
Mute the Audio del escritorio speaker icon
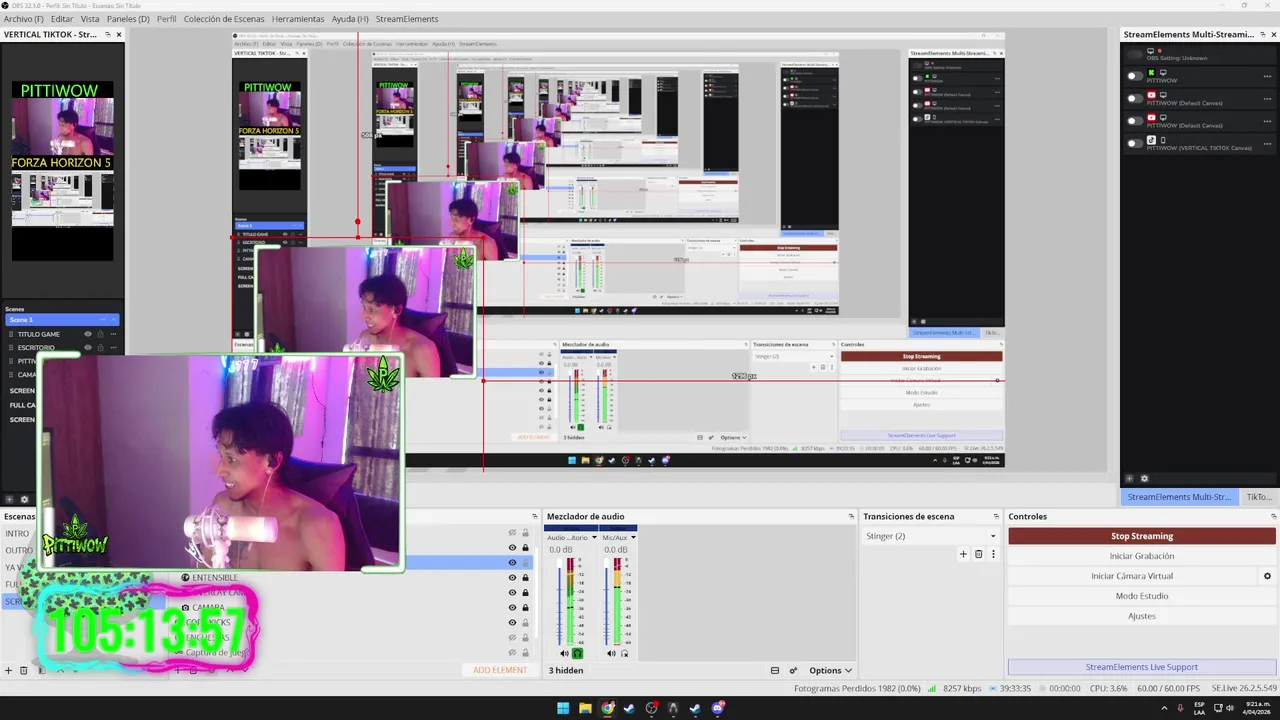564,654
